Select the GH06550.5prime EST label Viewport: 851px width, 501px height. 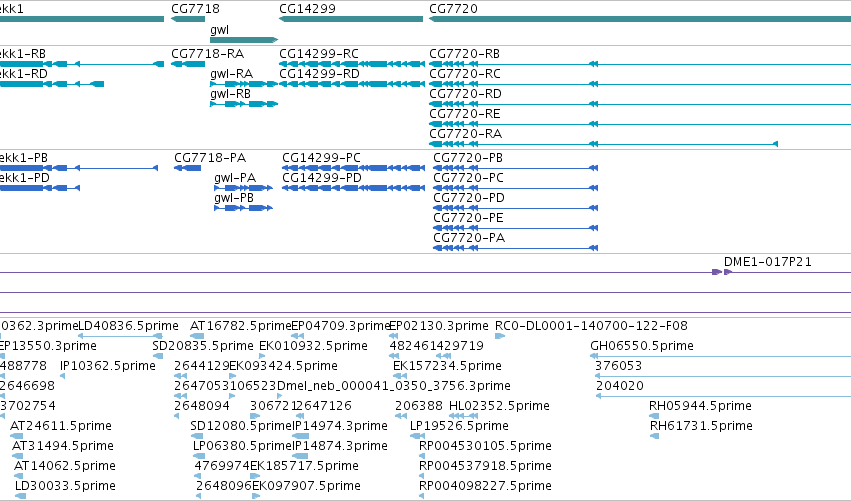click(642, 346)
